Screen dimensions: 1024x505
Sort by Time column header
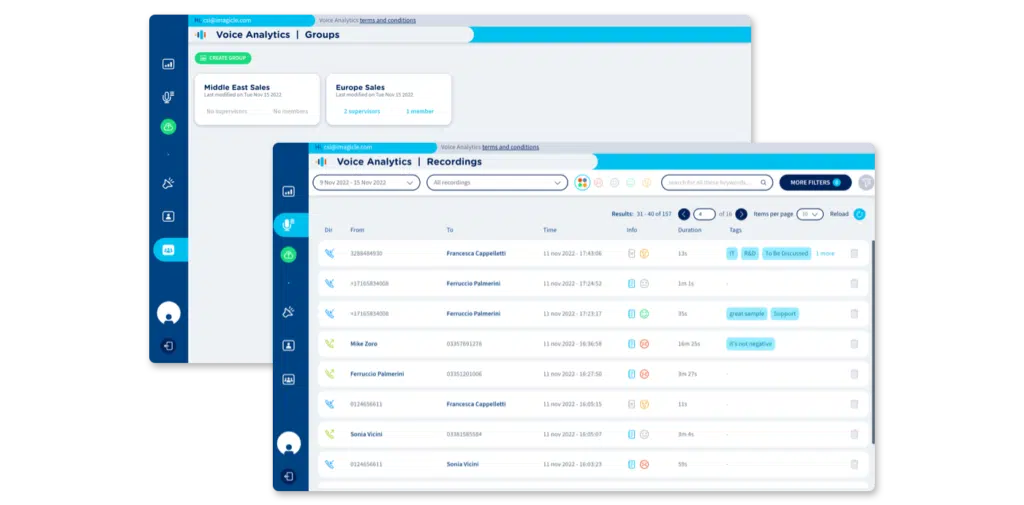(550, 230)
